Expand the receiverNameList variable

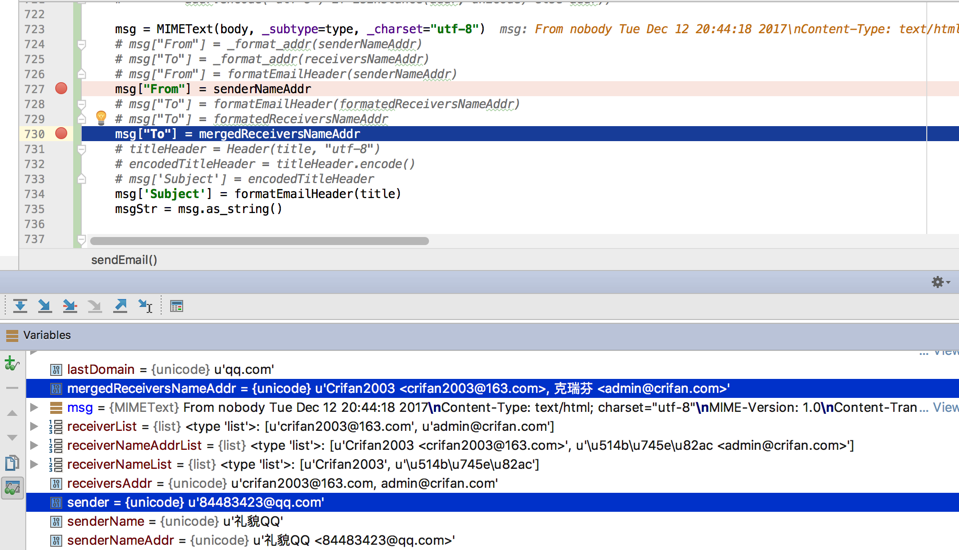(x=34, y=464)
